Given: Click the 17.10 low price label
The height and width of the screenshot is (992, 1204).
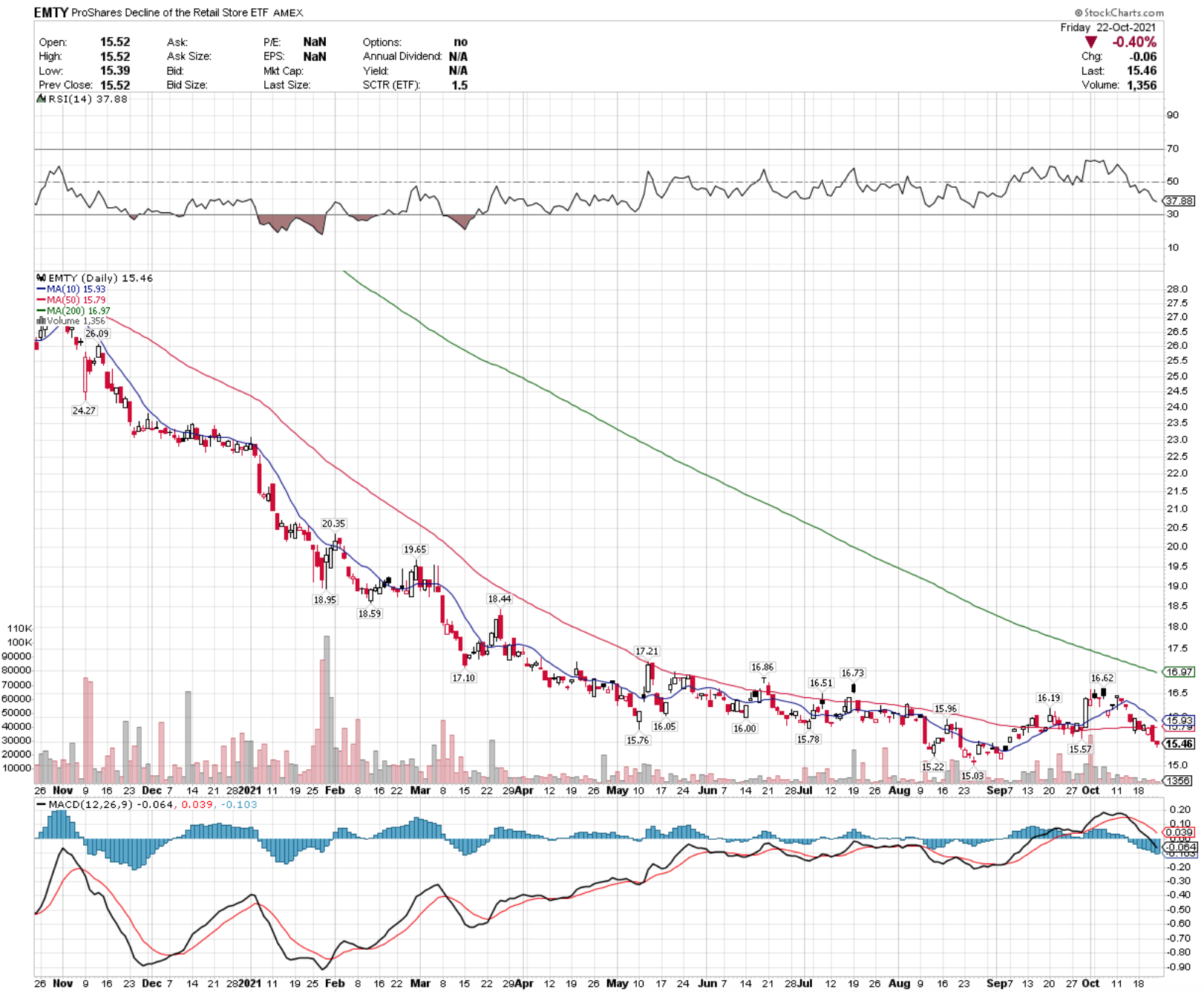Looking at the screenshot, I should tap(463, 677).
